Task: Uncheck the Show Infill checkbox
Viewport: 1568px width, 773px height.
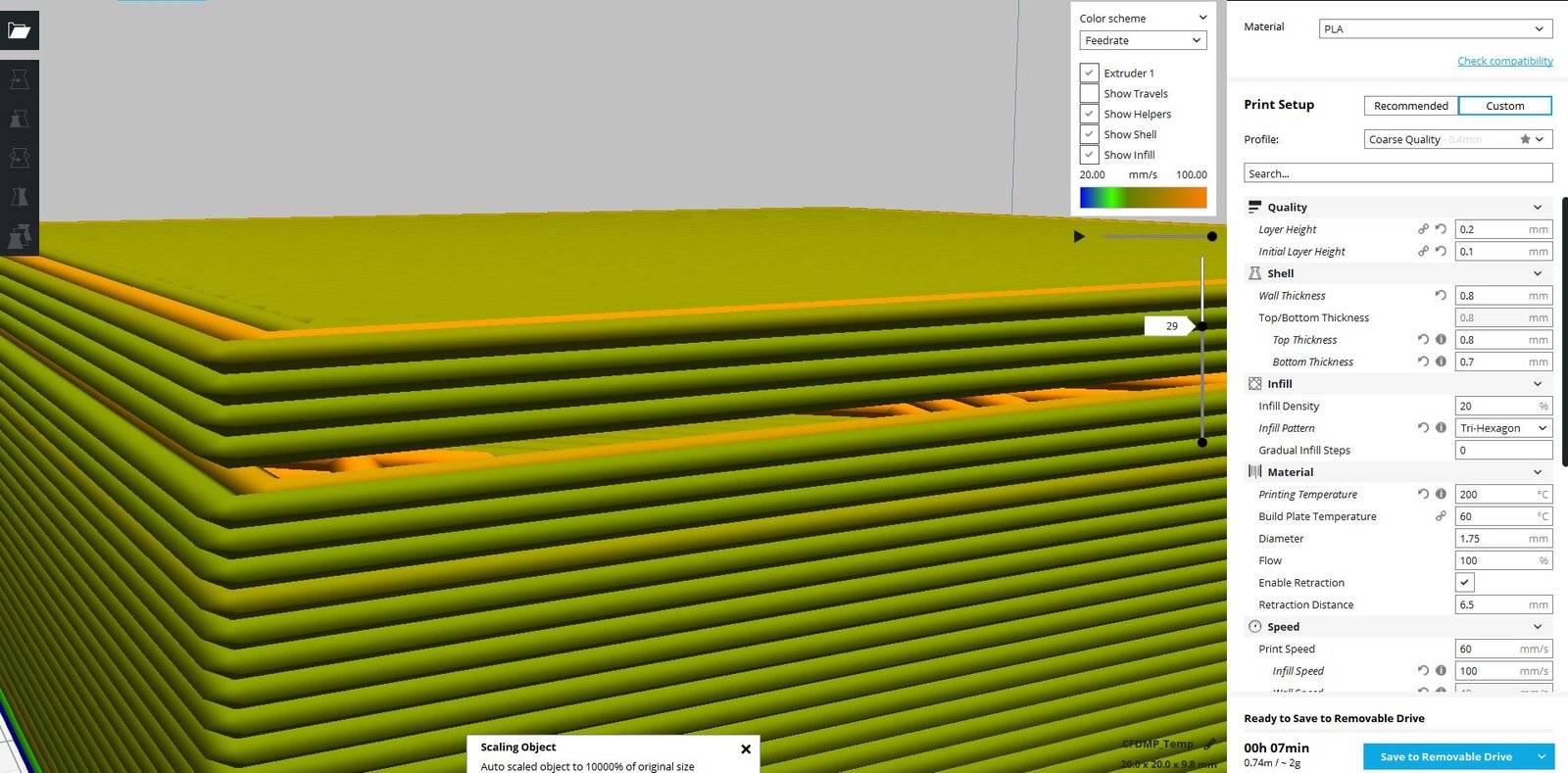Action: (x=1089, y=155)
